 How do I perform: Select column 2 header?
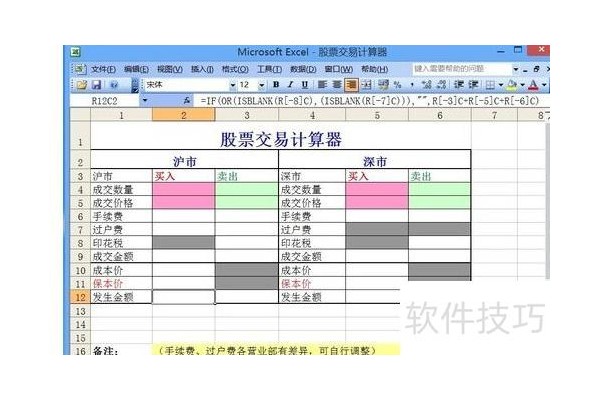click(x=184, y=115)
